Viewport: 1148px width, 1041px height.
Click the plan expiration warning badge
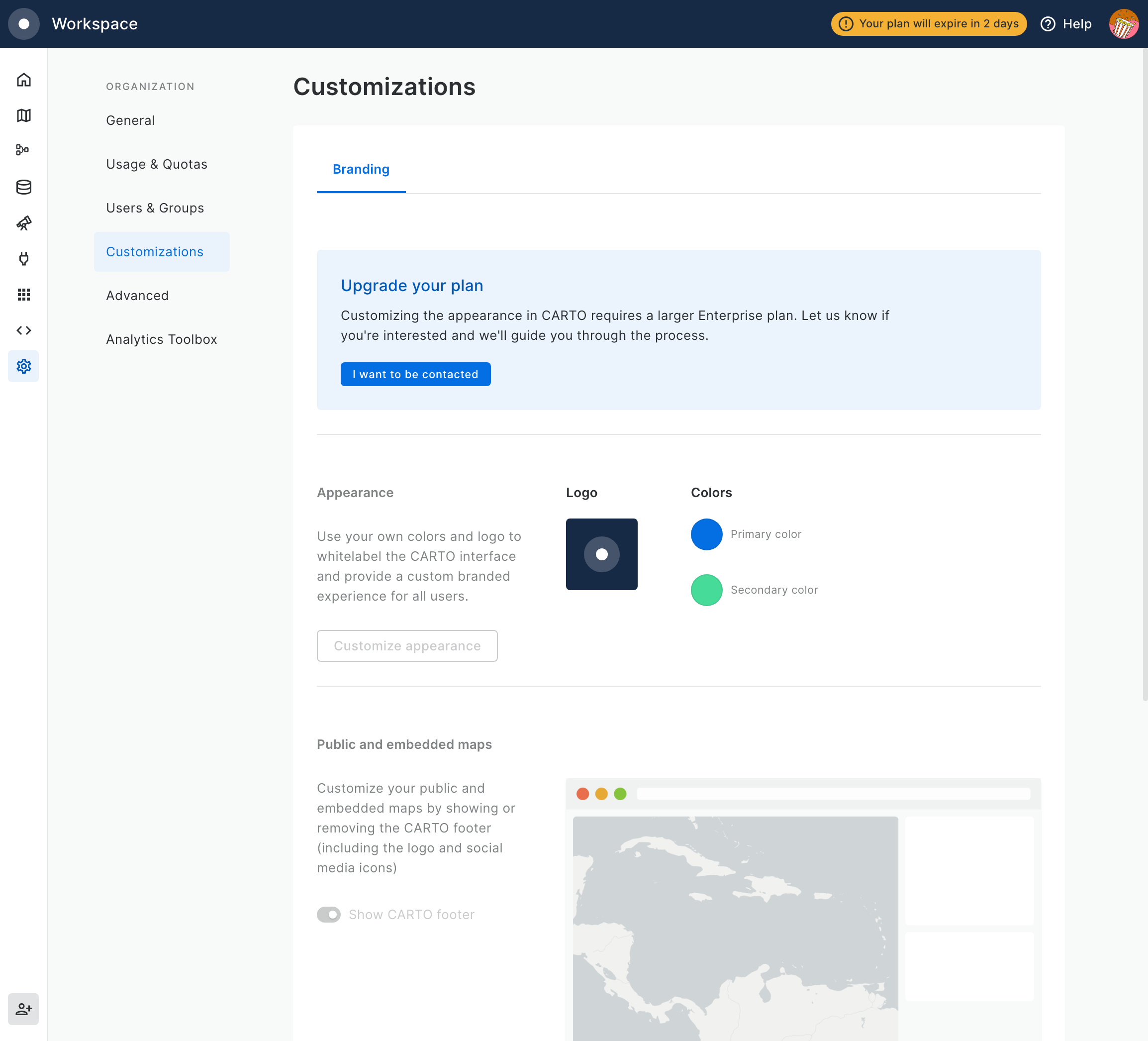[x=928, y=24]
